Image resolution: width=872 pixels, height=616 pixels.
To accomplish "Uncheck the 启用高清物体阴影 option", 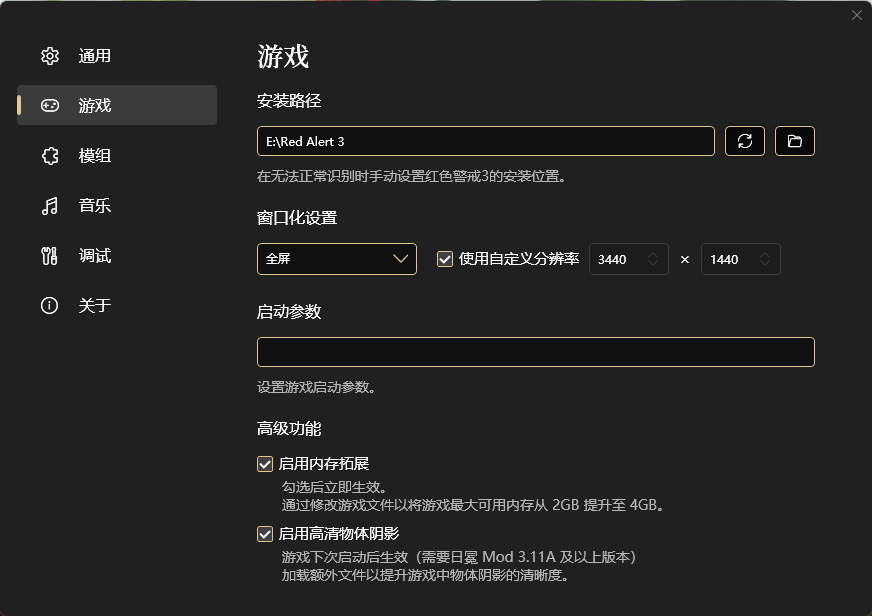I will click(265, 534).
